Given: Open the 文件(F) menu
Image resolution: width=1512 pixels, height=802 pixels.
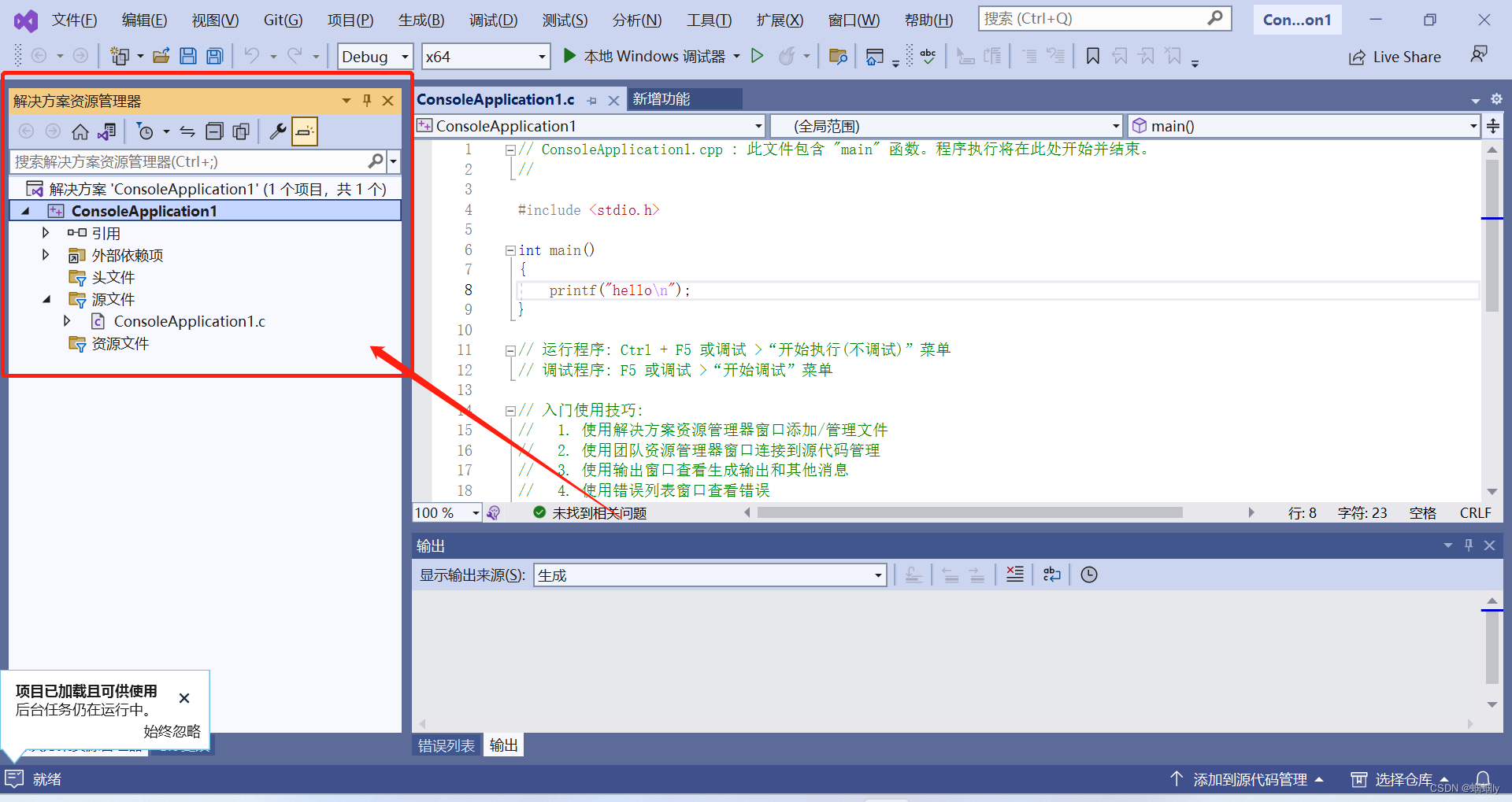Looking at the screenshot, I should click(x=74, y=20).
